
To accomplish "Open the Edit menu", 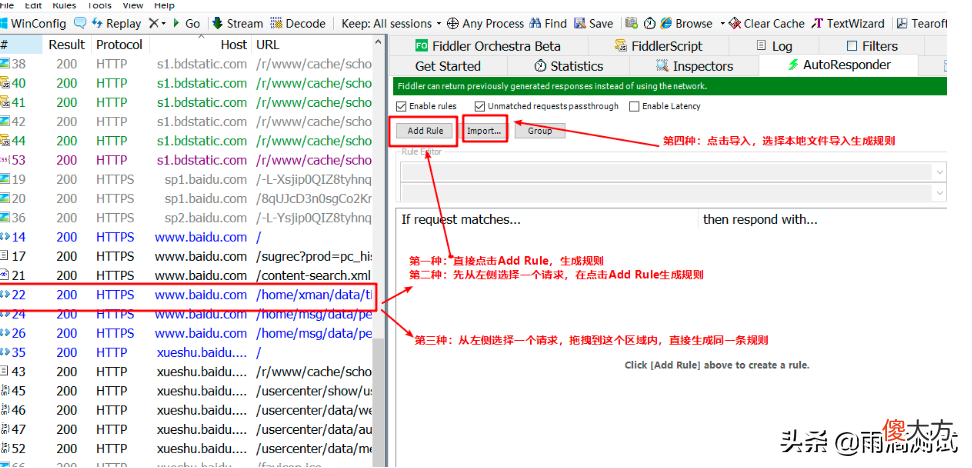I will [34, 5].
